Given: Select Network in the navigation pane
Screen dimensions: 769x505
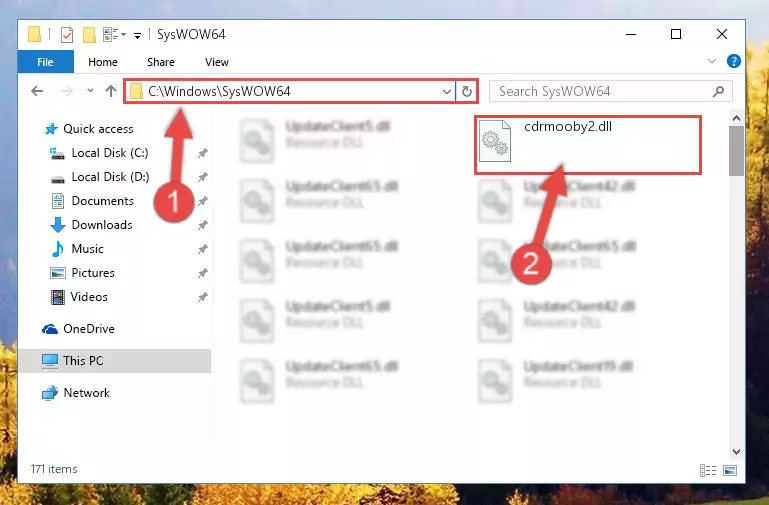Looking at the screenshot, I should click(76, 393).
